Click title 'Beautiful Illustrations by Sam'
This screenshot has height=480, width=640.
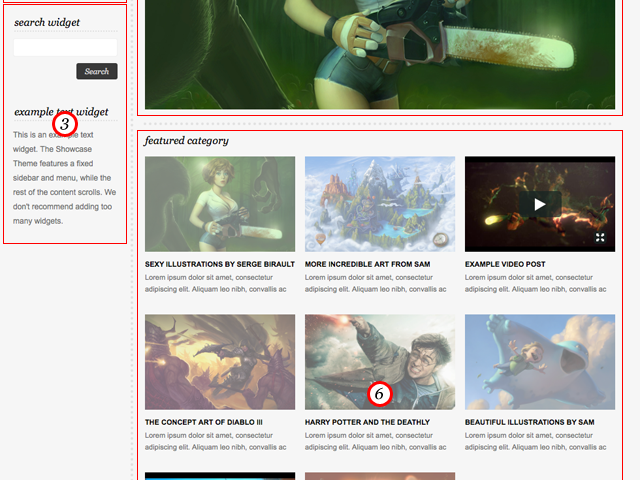coord(529,422)
